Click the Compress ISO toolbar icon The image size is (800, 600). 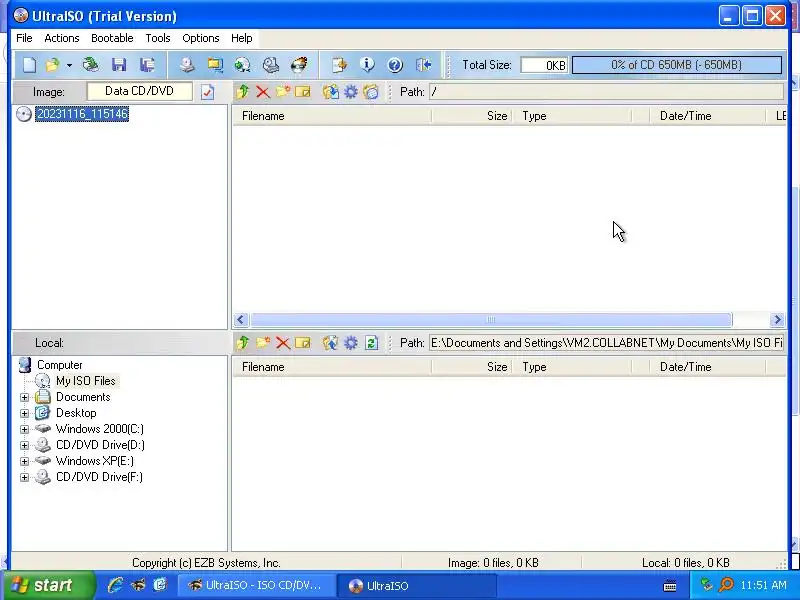pyautogui.click(x=215, y=65)
